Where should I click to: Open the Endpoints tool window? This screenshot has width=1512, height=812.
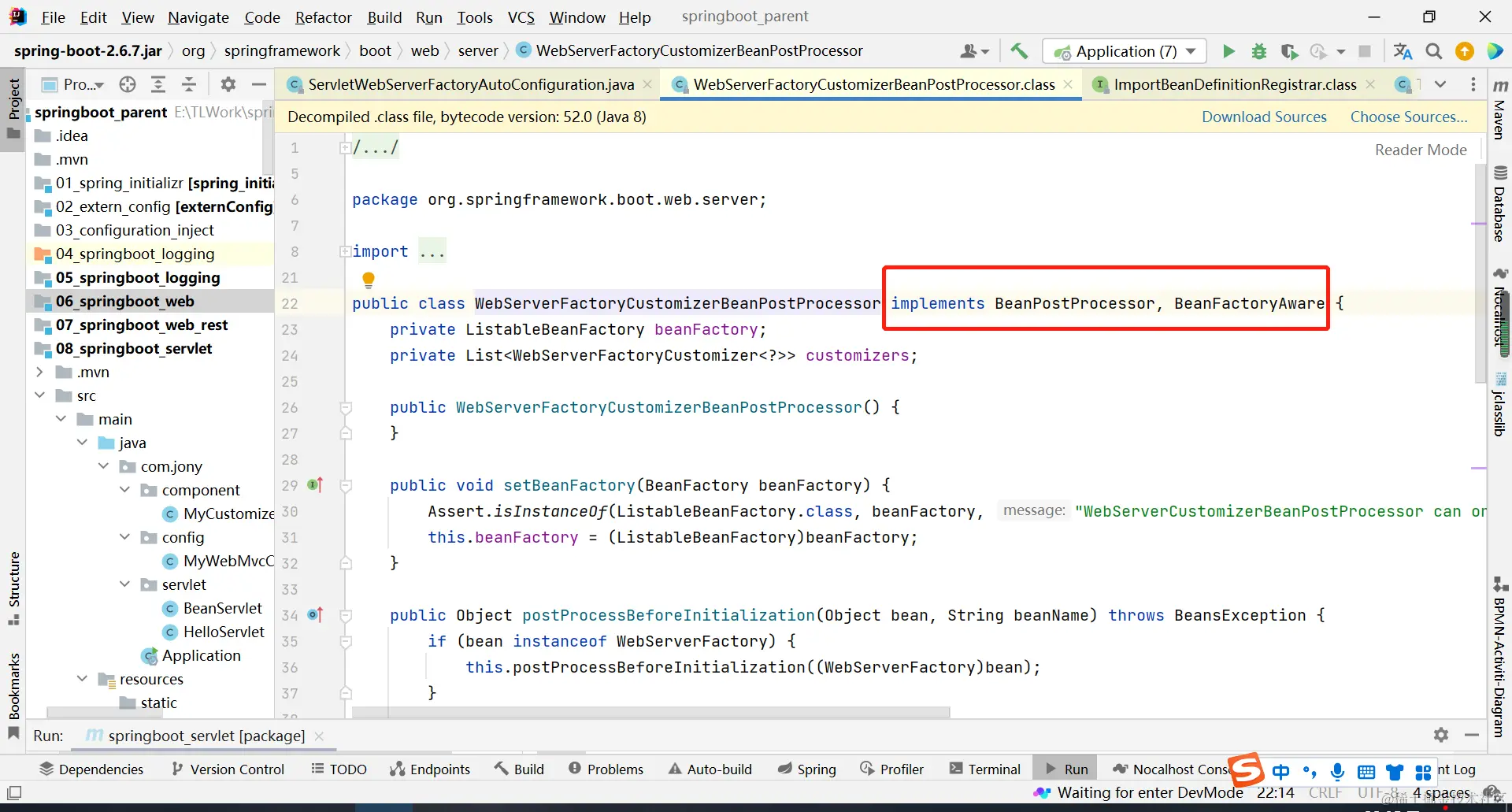pos(430,769)
